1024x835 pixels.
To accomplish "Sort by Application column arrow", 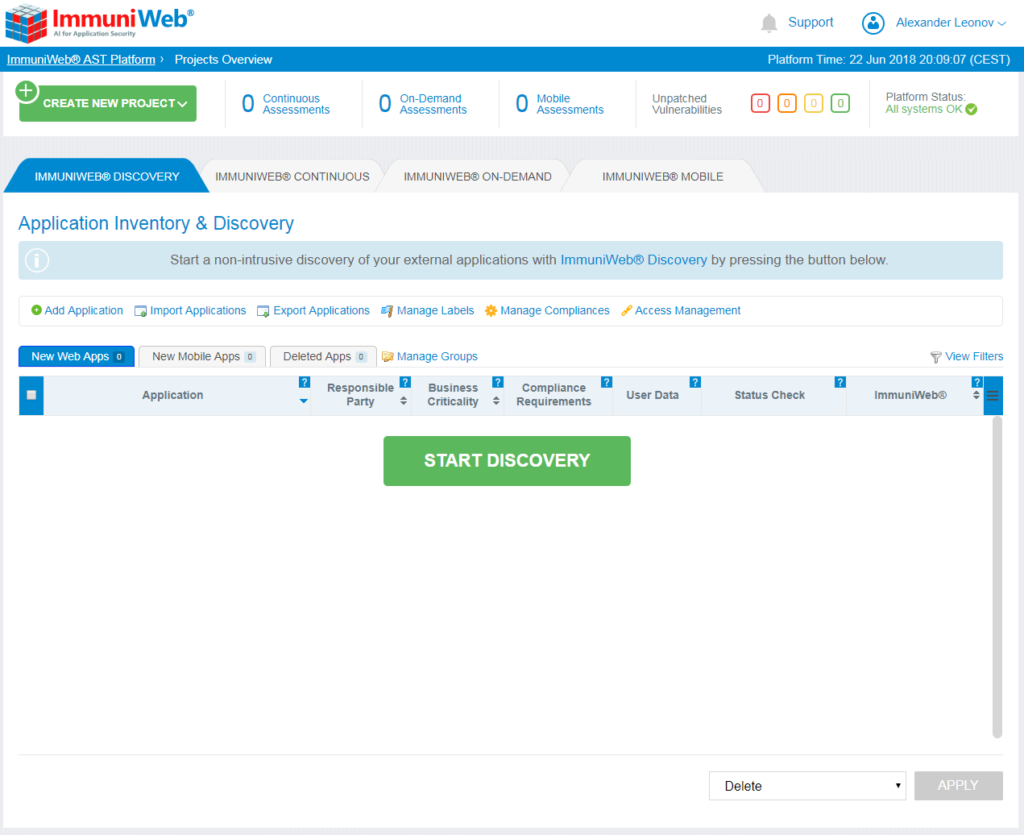I will [x=304, y=401].
